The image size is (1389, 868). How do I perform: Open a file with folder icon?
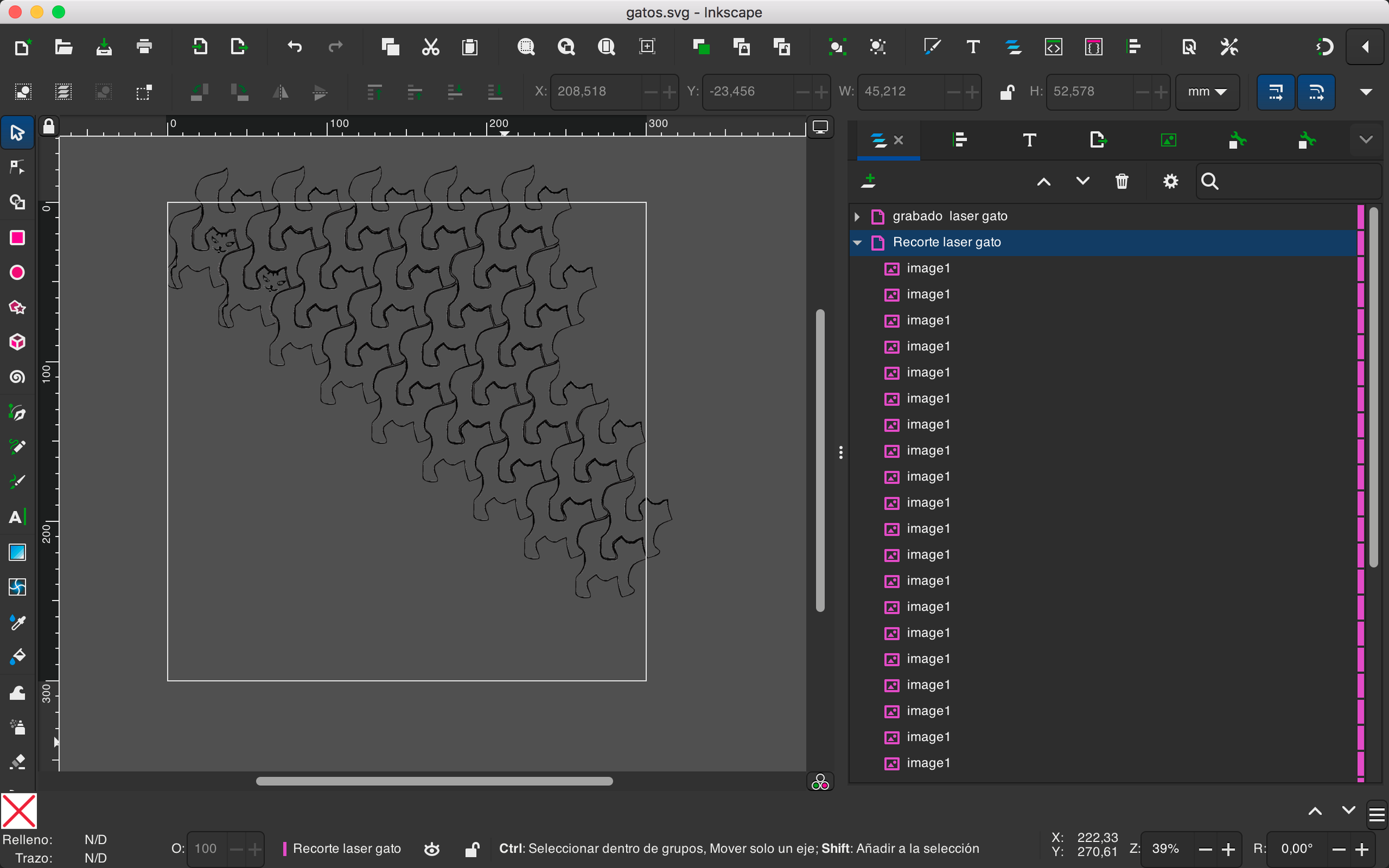[63, 46]
